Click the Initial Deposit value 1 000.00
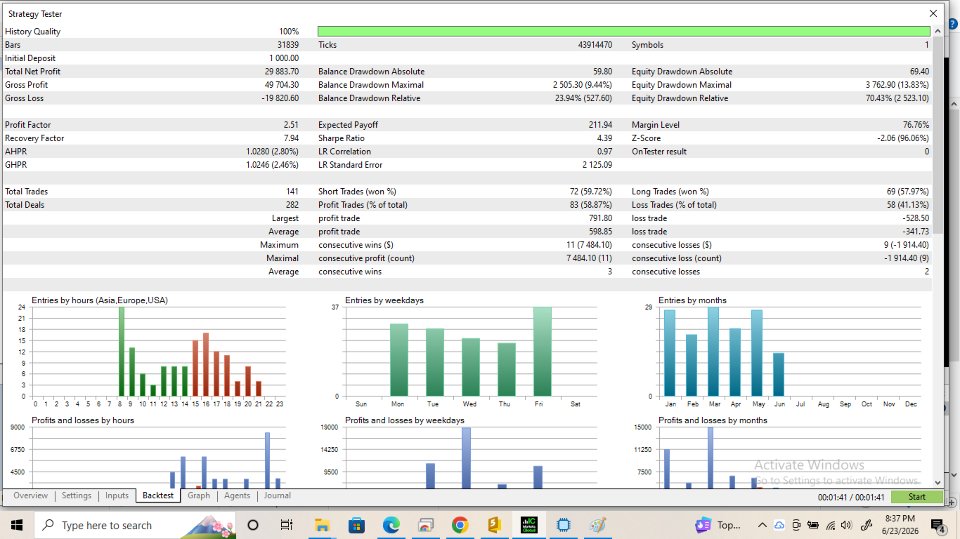The width and height of the screenshot is (960, 539). point(283,58)
